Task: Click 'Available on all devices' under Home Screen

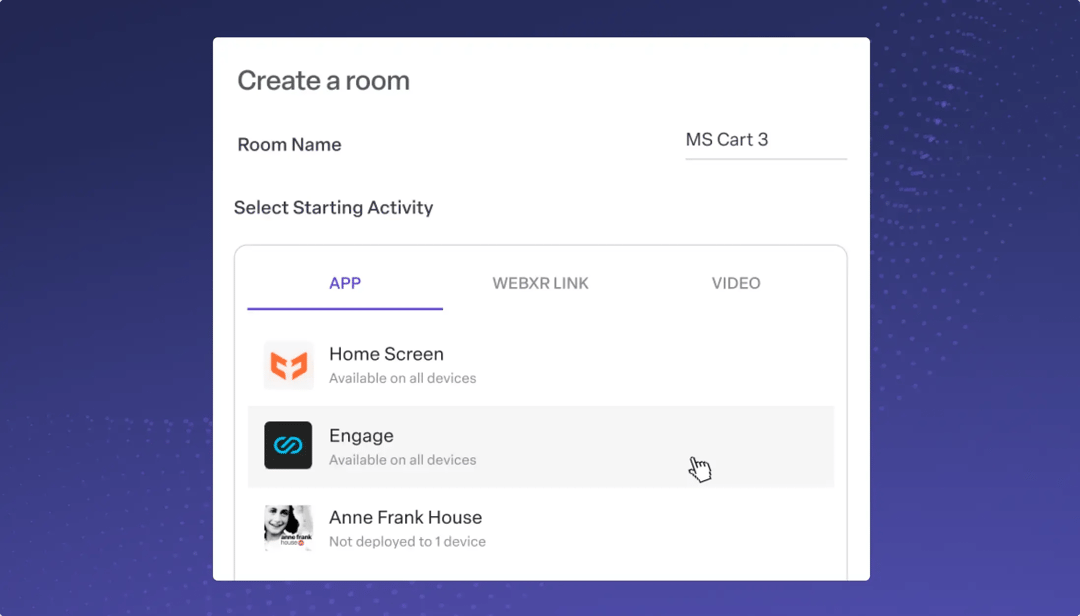Action: click(403, 378)
